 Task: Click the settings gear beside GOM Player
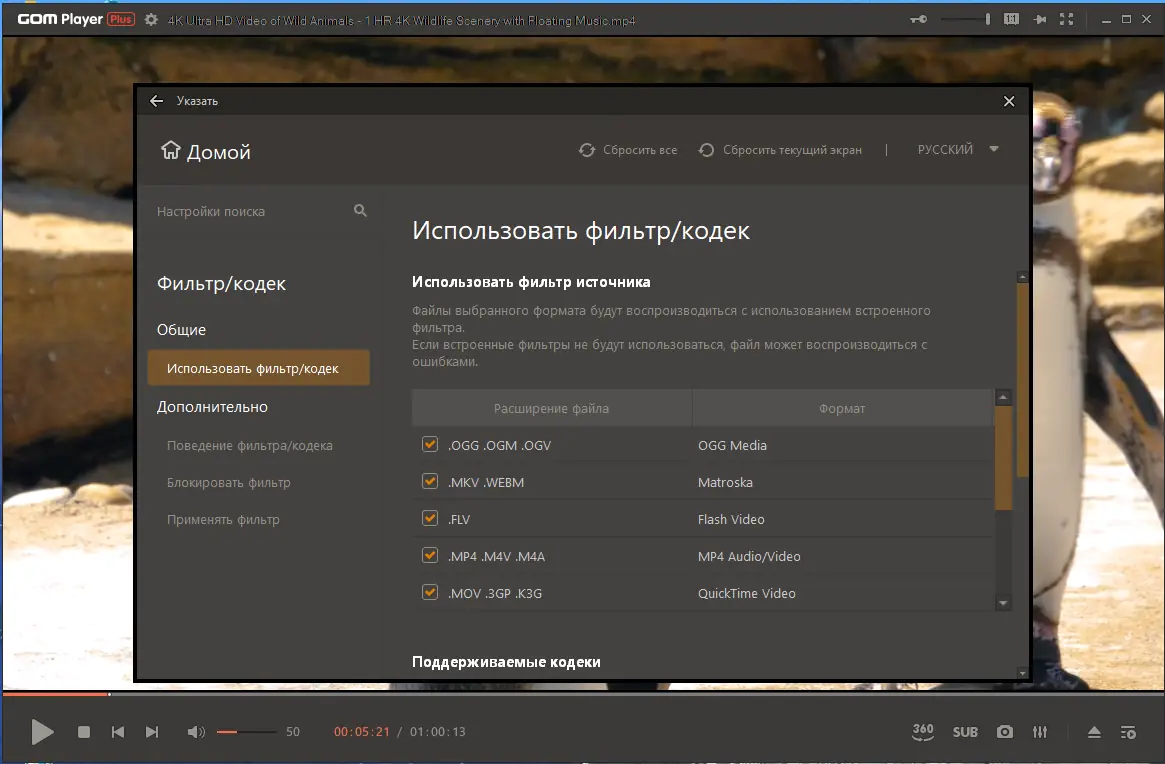click(152, 20)
